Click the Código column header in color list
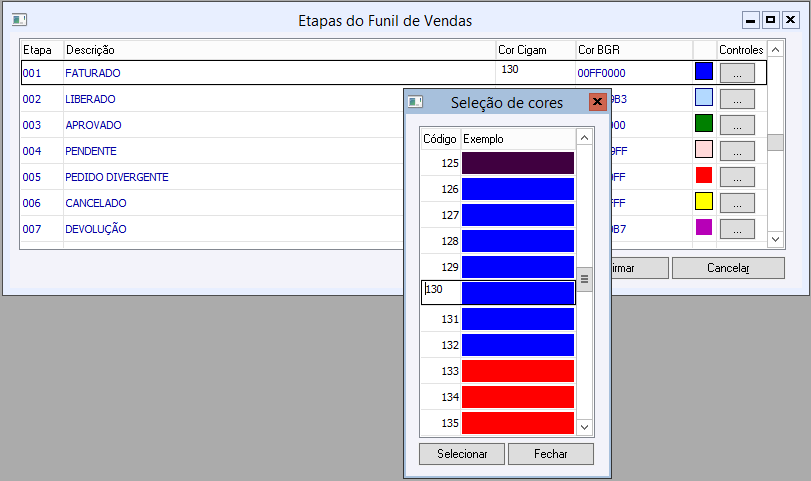Image resolution: width=811 pixels, height=481 pixels. [x=440, y=139]
